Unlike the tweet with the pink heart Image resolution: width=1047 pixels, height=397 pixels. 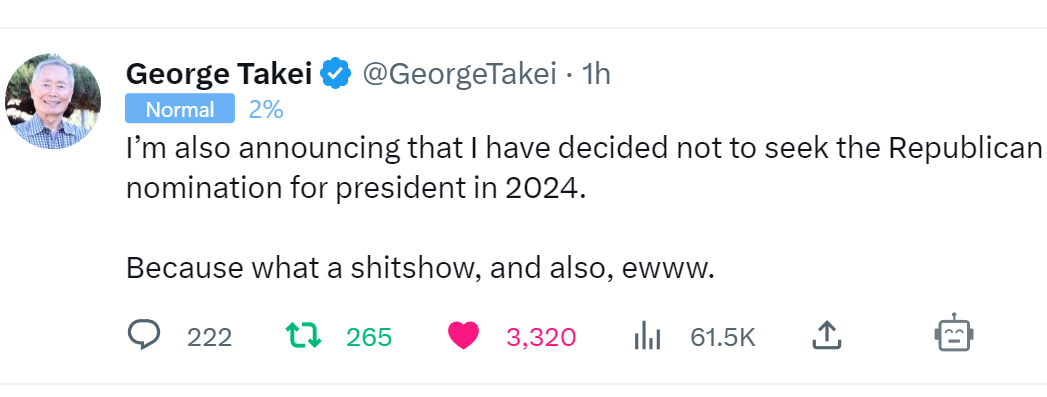point(463,336)
